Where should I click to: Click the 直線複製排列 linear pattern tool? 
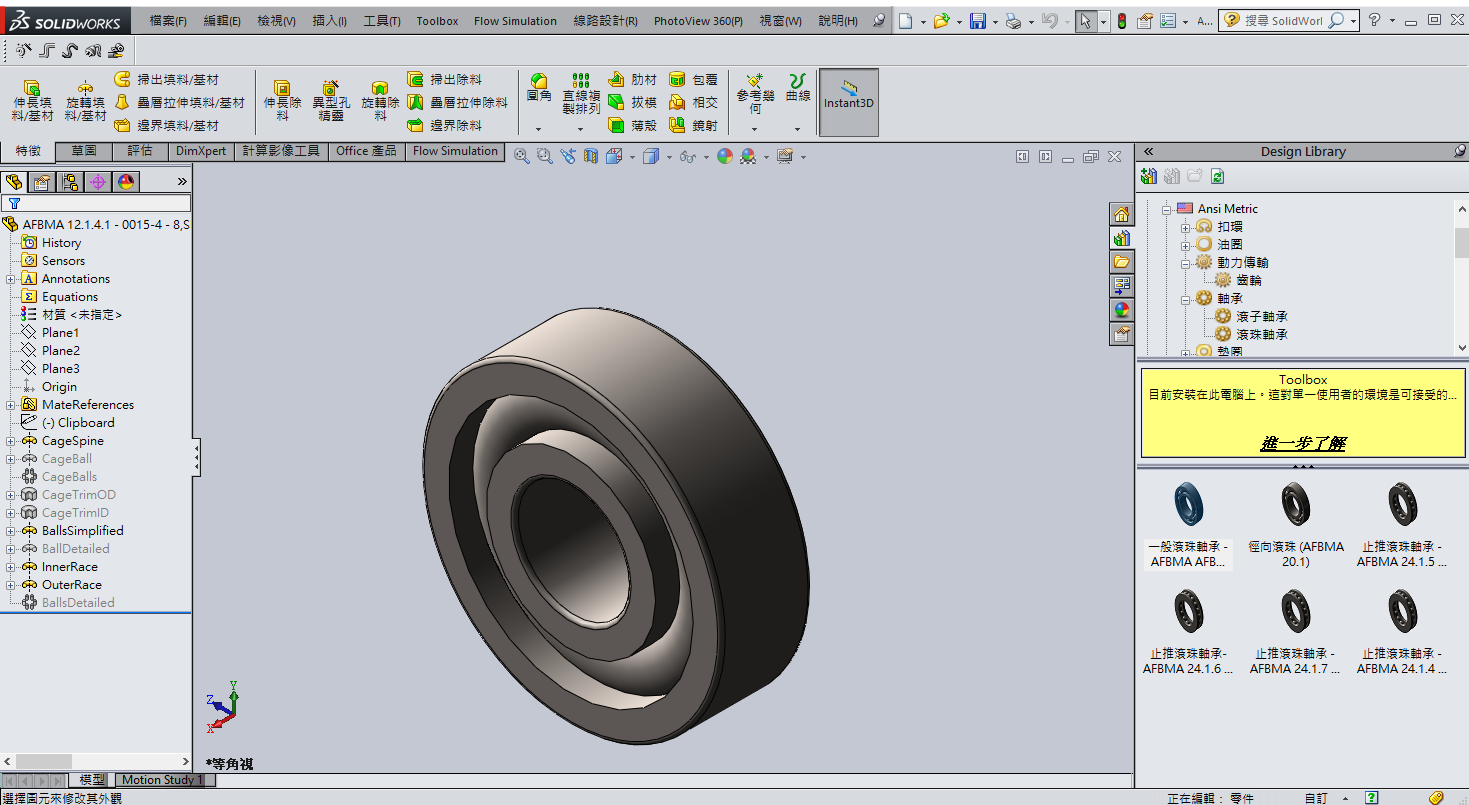(x=581, y=93)
